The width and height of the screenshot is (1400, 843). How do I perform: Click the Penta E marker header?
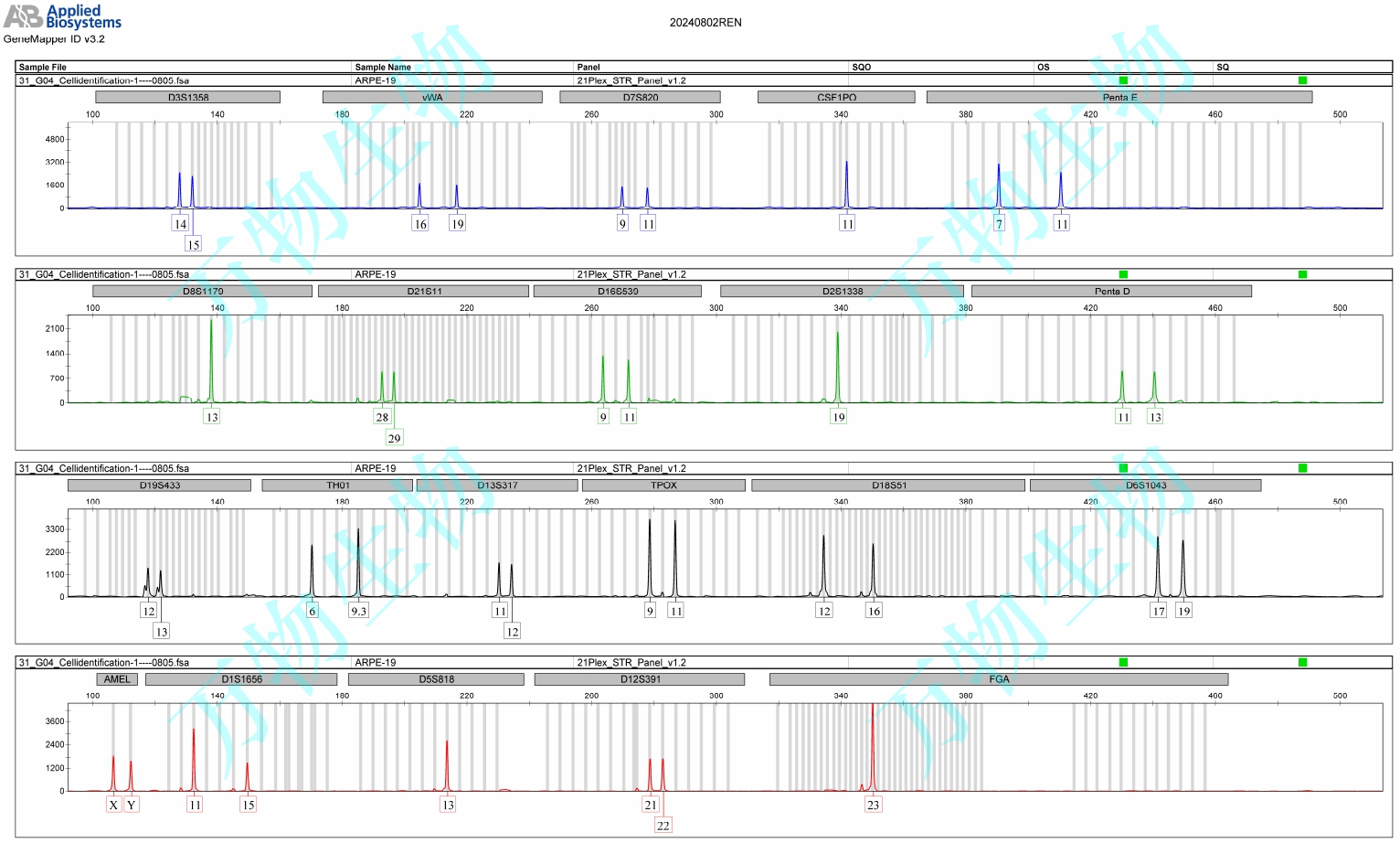point(1119,97)
